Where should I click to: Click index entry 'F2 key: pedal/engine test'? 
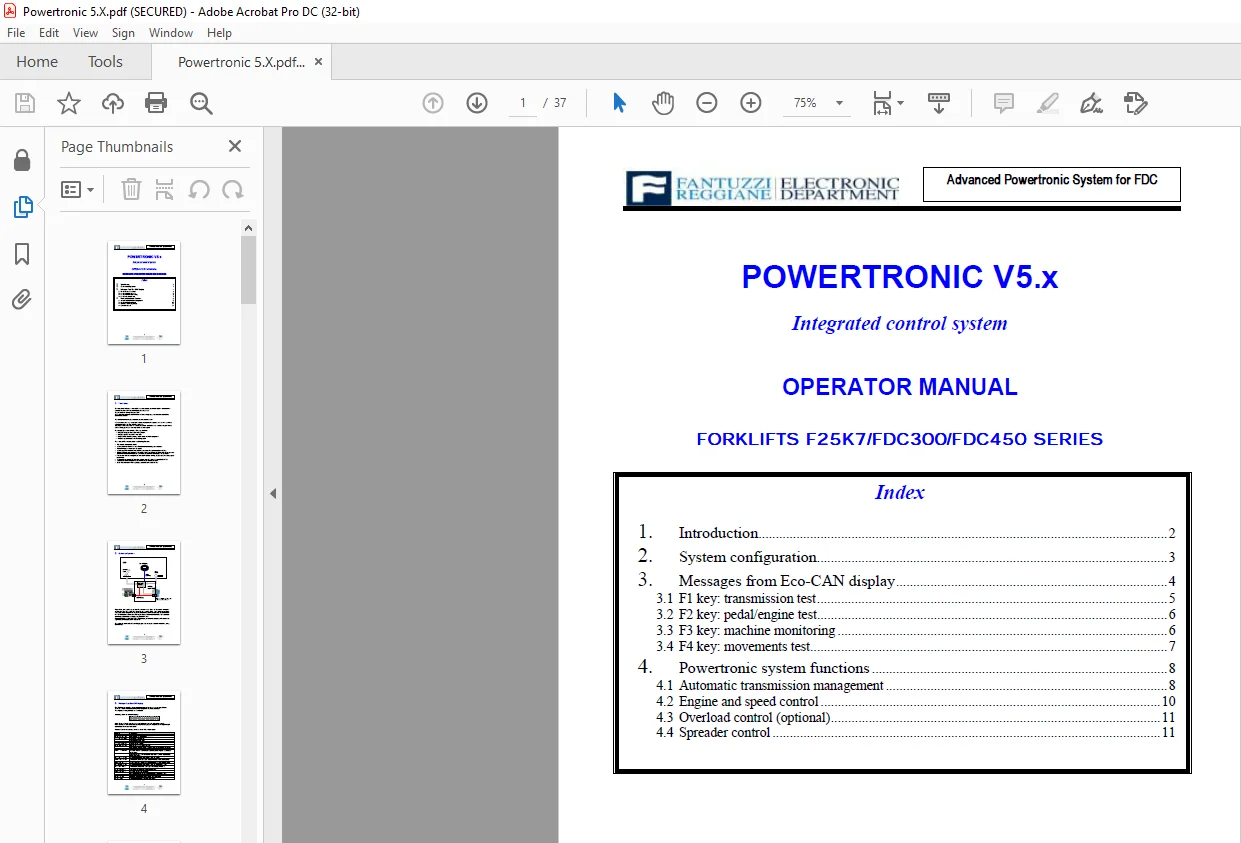tap(748, 615)
